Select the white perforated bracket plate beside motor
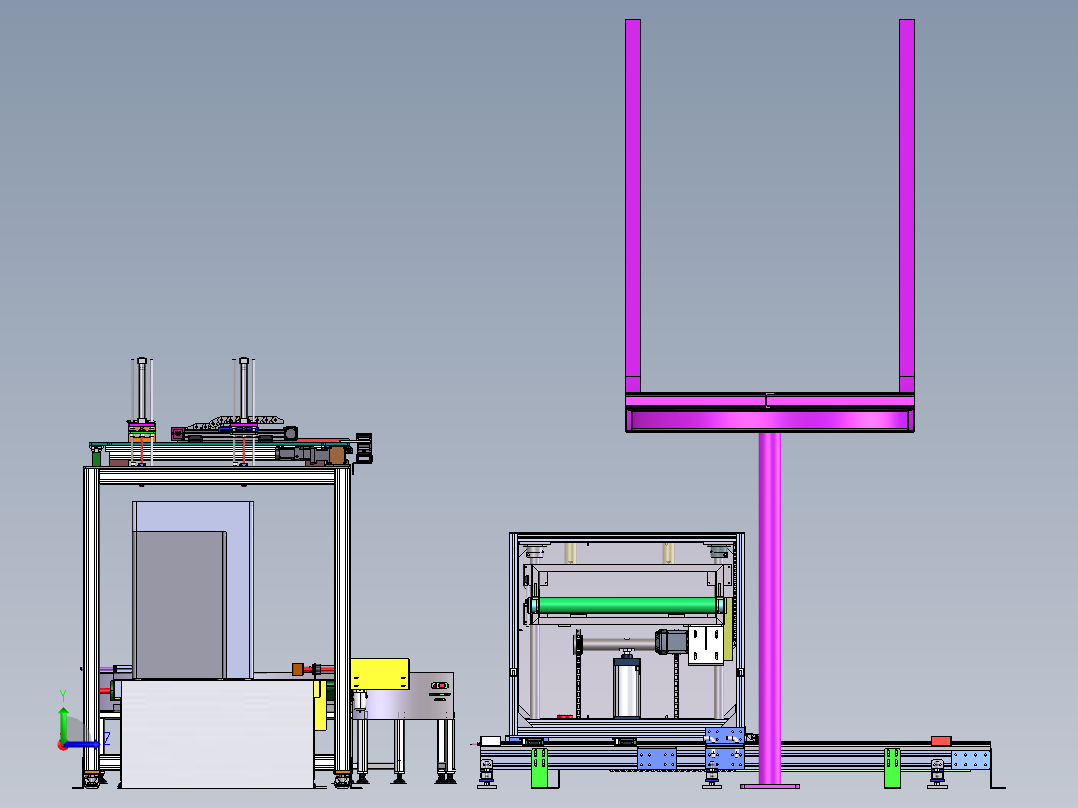 point(706,646)
